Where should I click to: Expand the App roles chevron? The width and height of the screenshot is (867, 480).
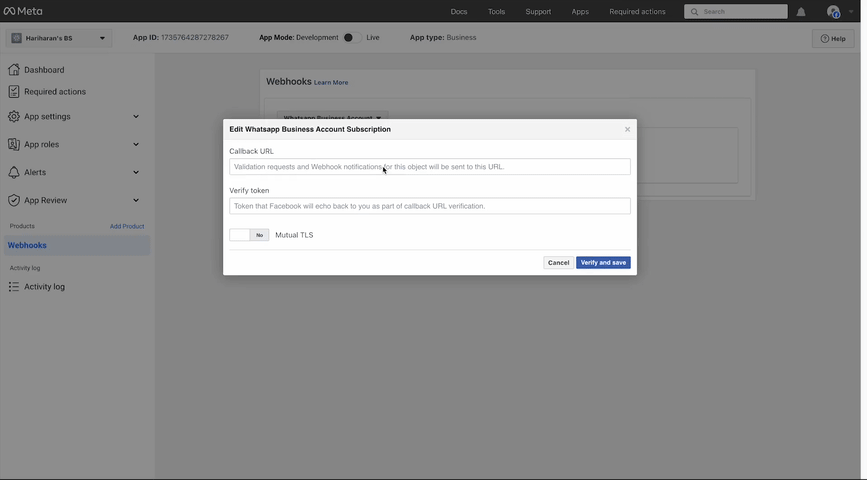coord(136,144)
